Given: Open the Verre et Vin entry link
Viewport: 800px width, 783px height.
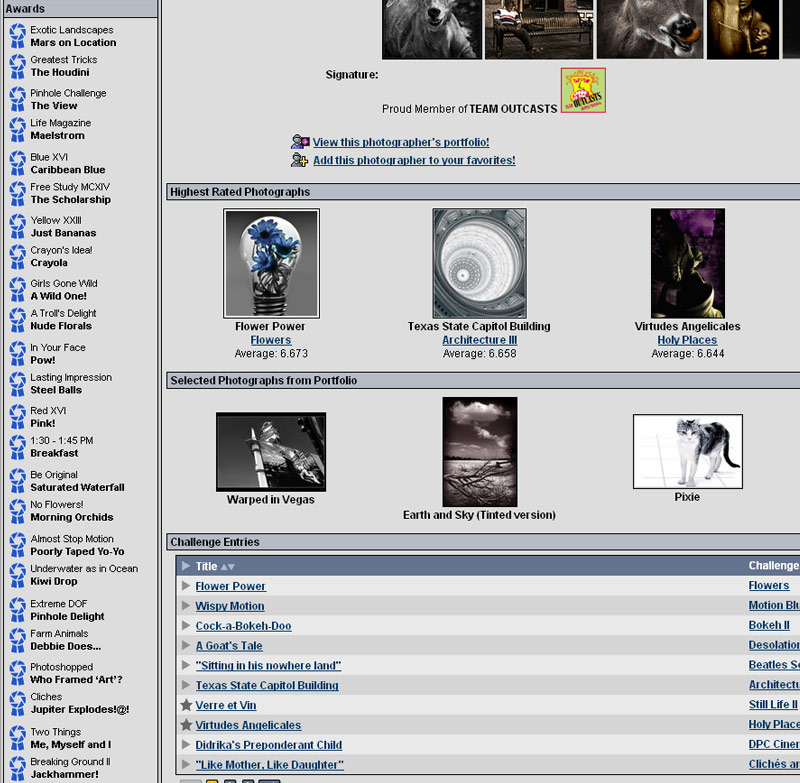Looking at the screenshot, I should coord(226,705).
